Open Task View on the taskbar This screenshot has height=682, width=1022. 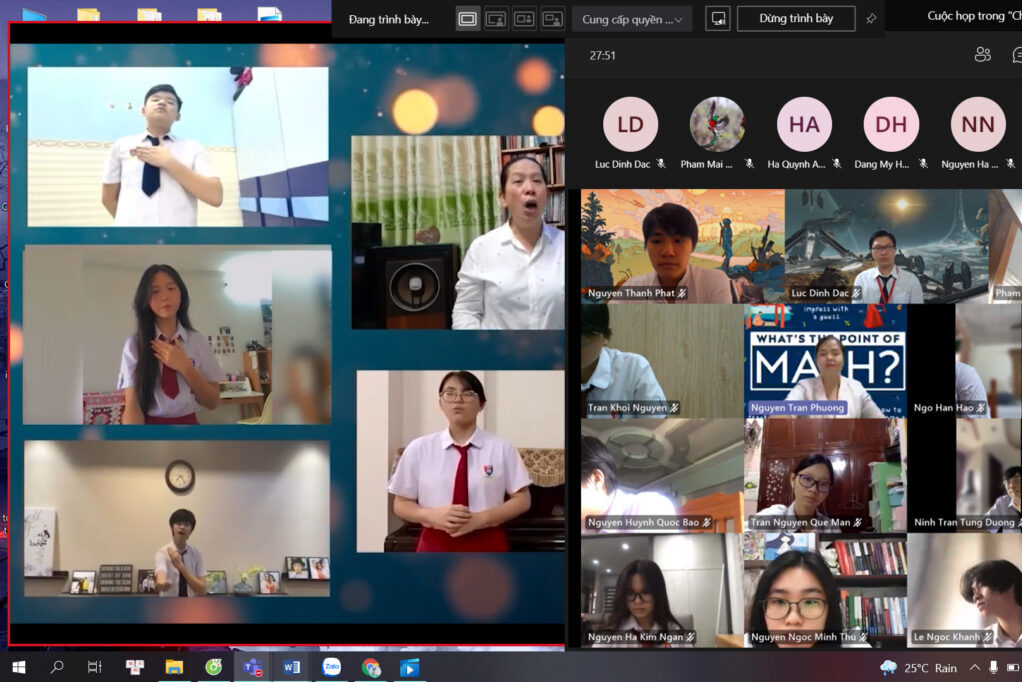click(x=95, y=667)
